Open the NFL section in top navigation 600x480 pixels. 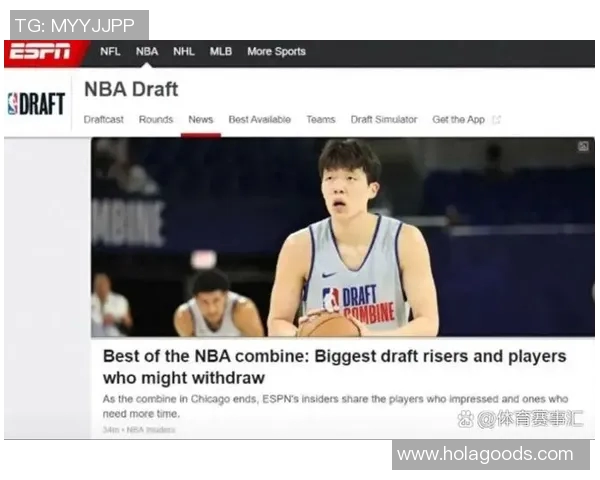[110, 52]
